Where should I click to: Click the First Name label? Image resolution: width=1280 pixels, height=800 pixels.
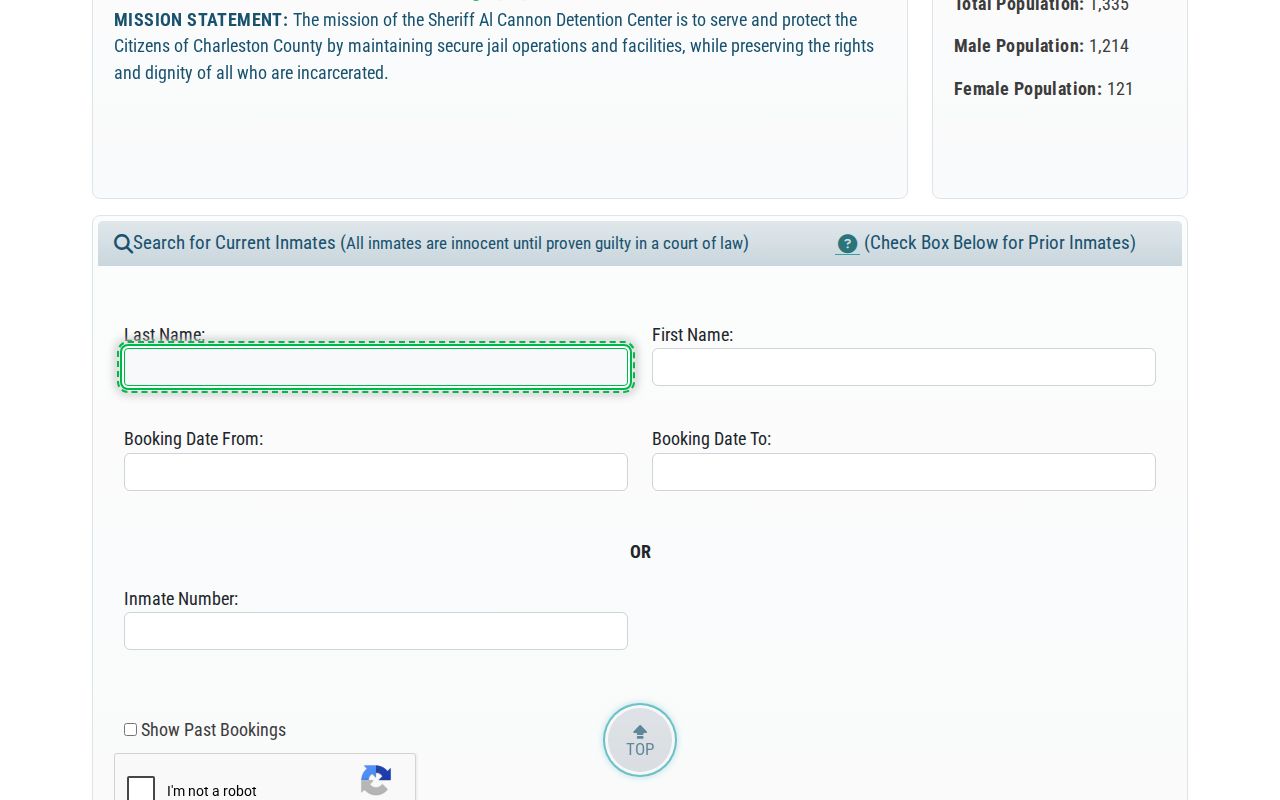(x=692, y=335)
